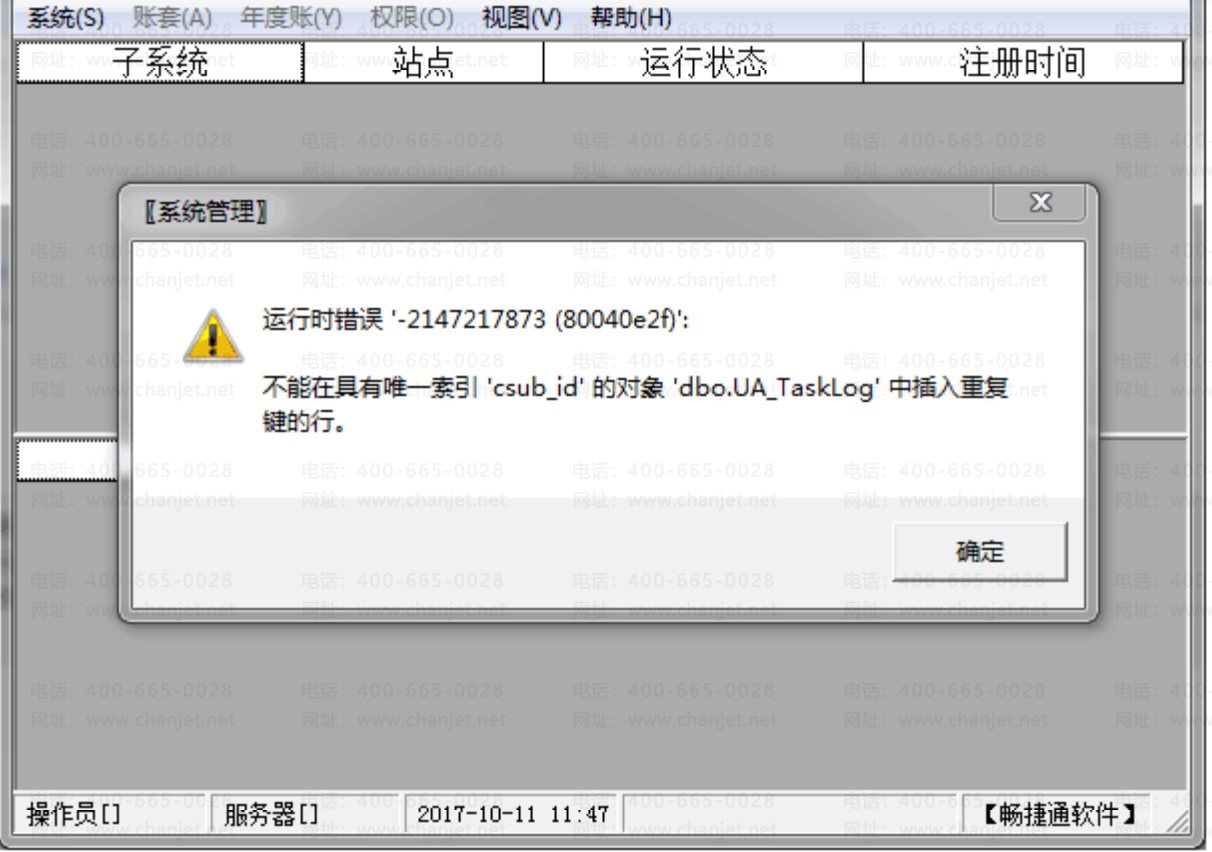Open the 年度账(Y) menu

(291, 17)
